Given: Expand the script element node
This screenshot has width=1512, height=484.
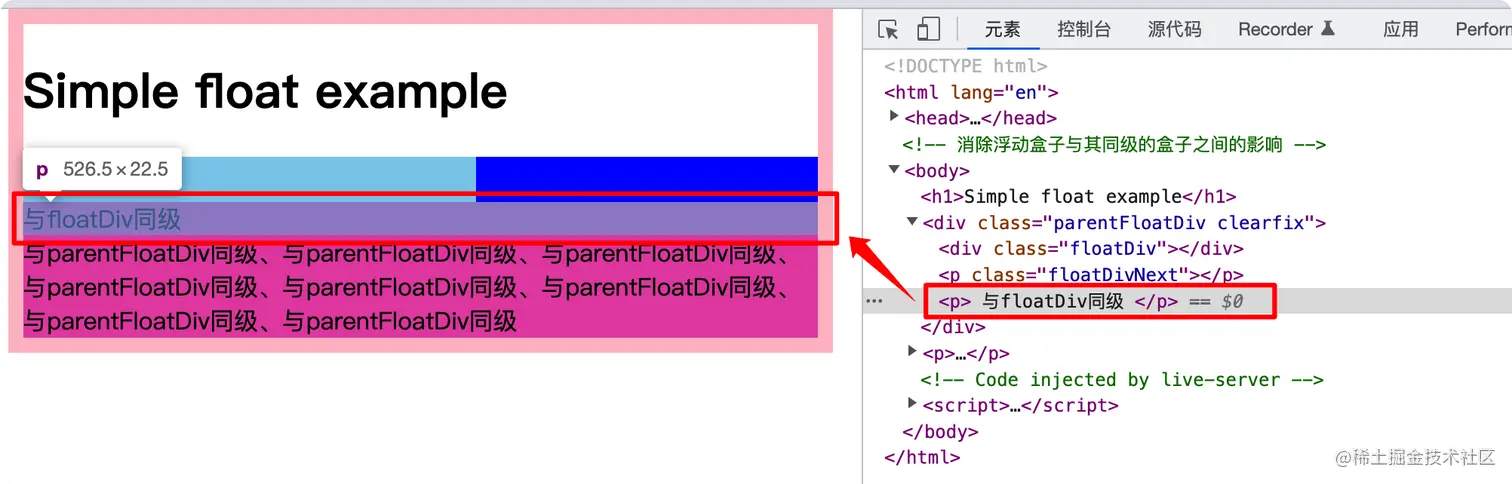Looking at the screenshot, I should 912,404.
